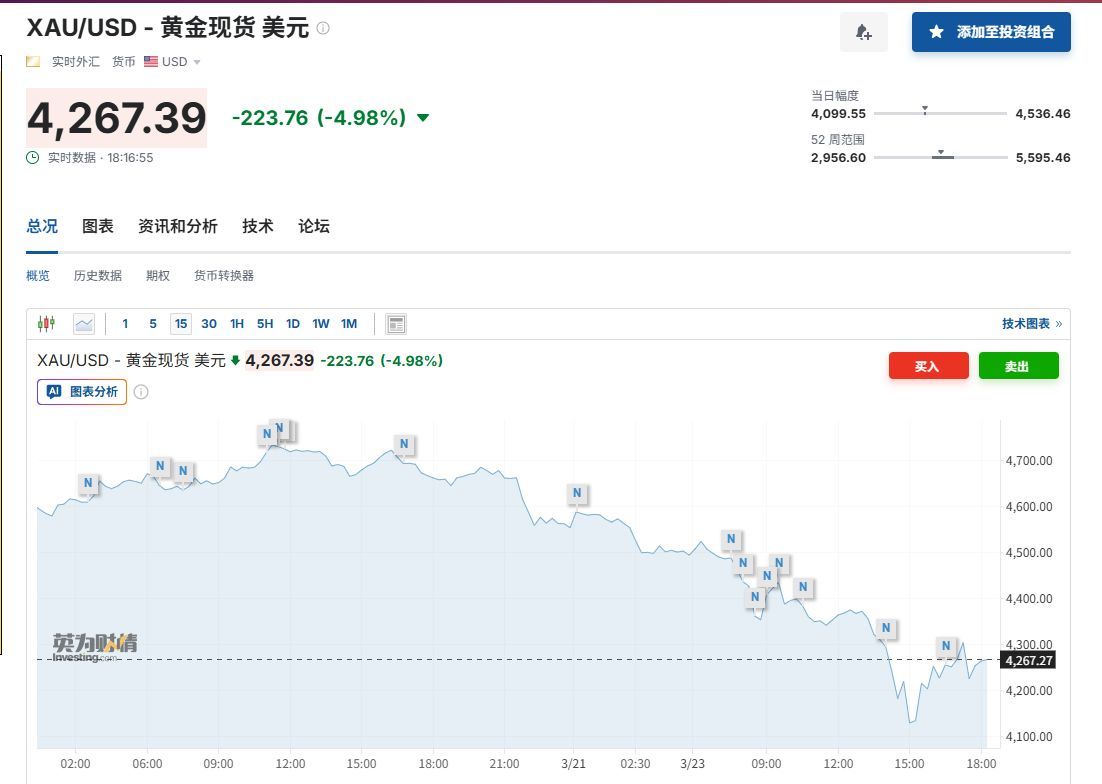
Task: Click info icon next to XAU/USD title
Action: pos(323,28)
